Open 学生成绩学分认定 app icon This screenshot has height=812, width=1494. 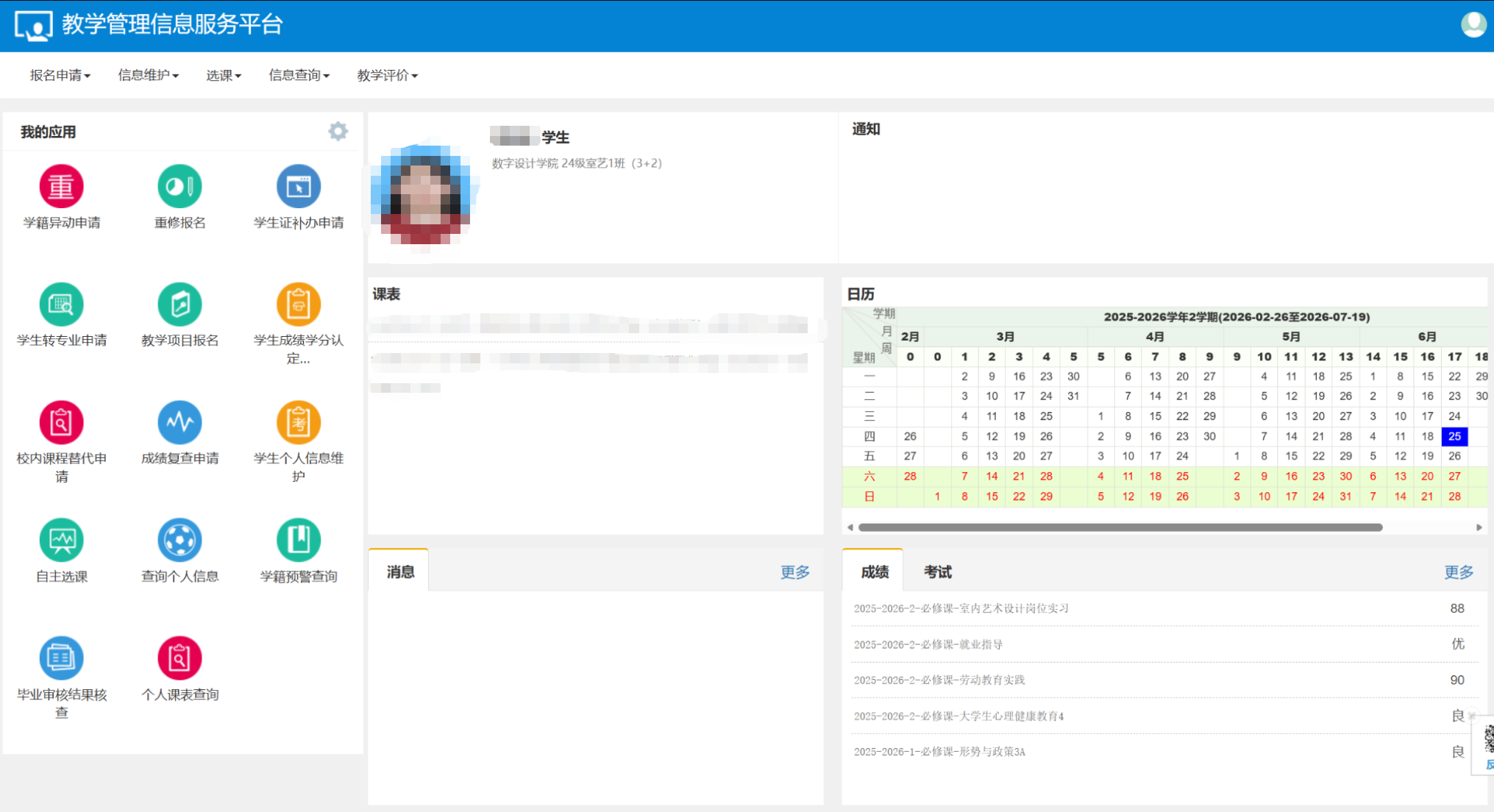point(298,304)
